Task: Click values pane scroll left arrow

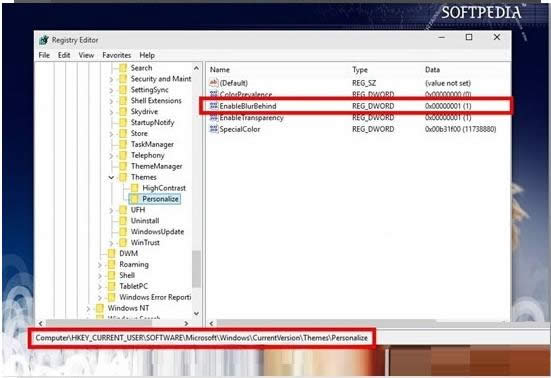Action: coord(211,323)
